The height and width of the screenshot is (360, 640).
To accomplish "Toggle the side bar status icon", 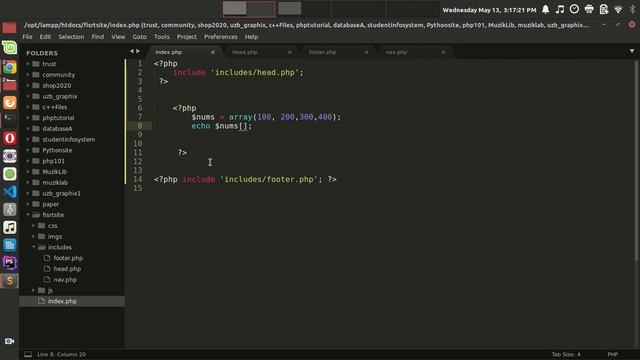I will (28, 354).
